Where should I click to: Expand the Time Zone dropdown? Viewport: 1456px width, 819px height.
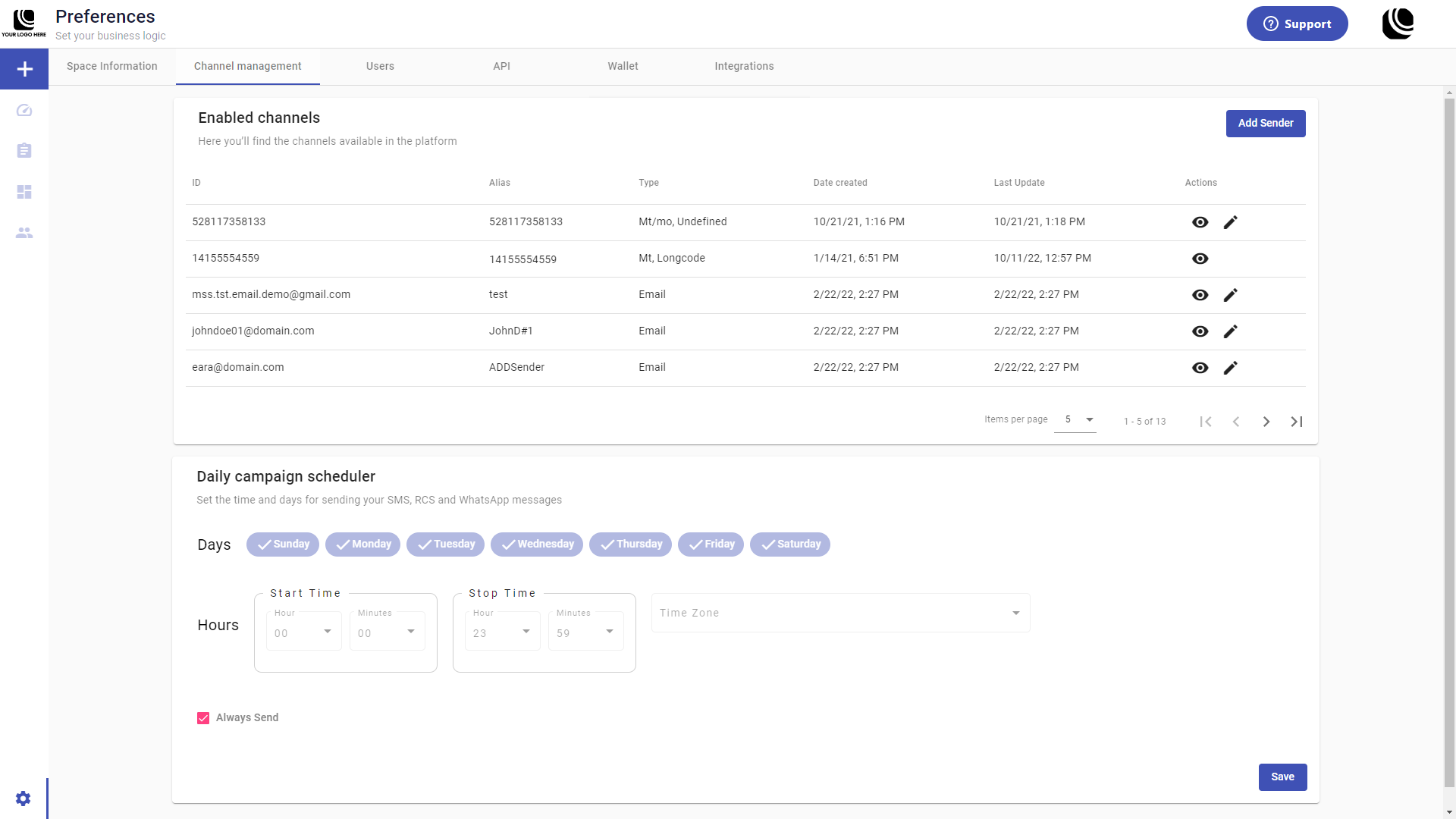pyautogui.click(x=840, y=613)
